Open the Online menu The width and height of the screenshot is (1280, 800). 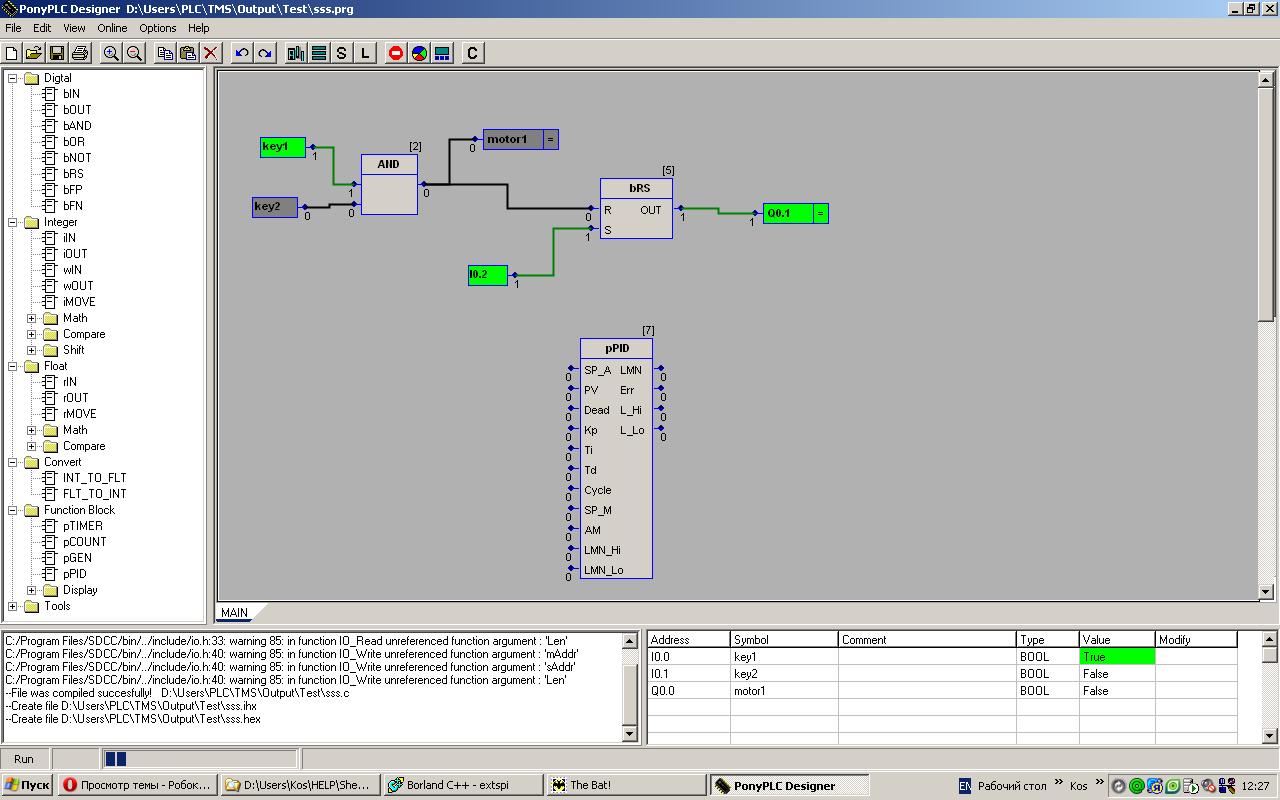[x=112, y=28]
